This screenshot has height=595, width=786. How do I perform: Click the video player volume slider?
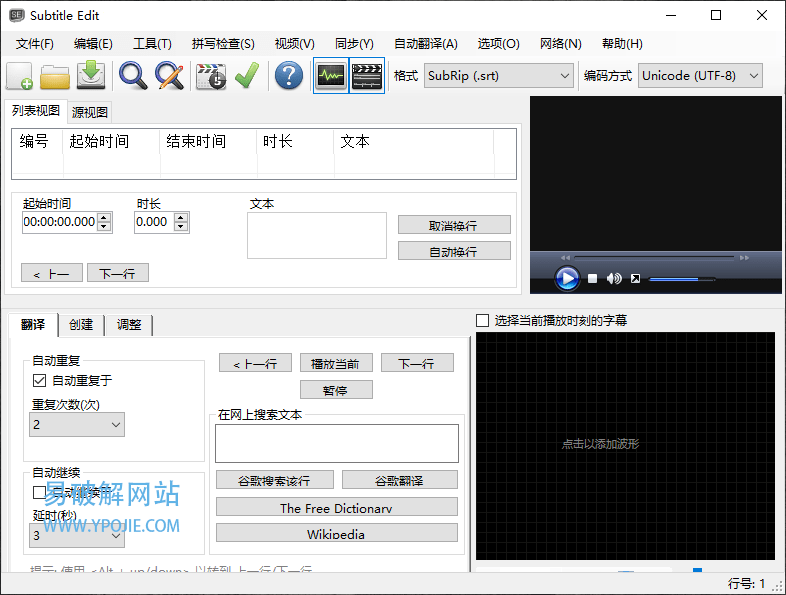(681, 279)
